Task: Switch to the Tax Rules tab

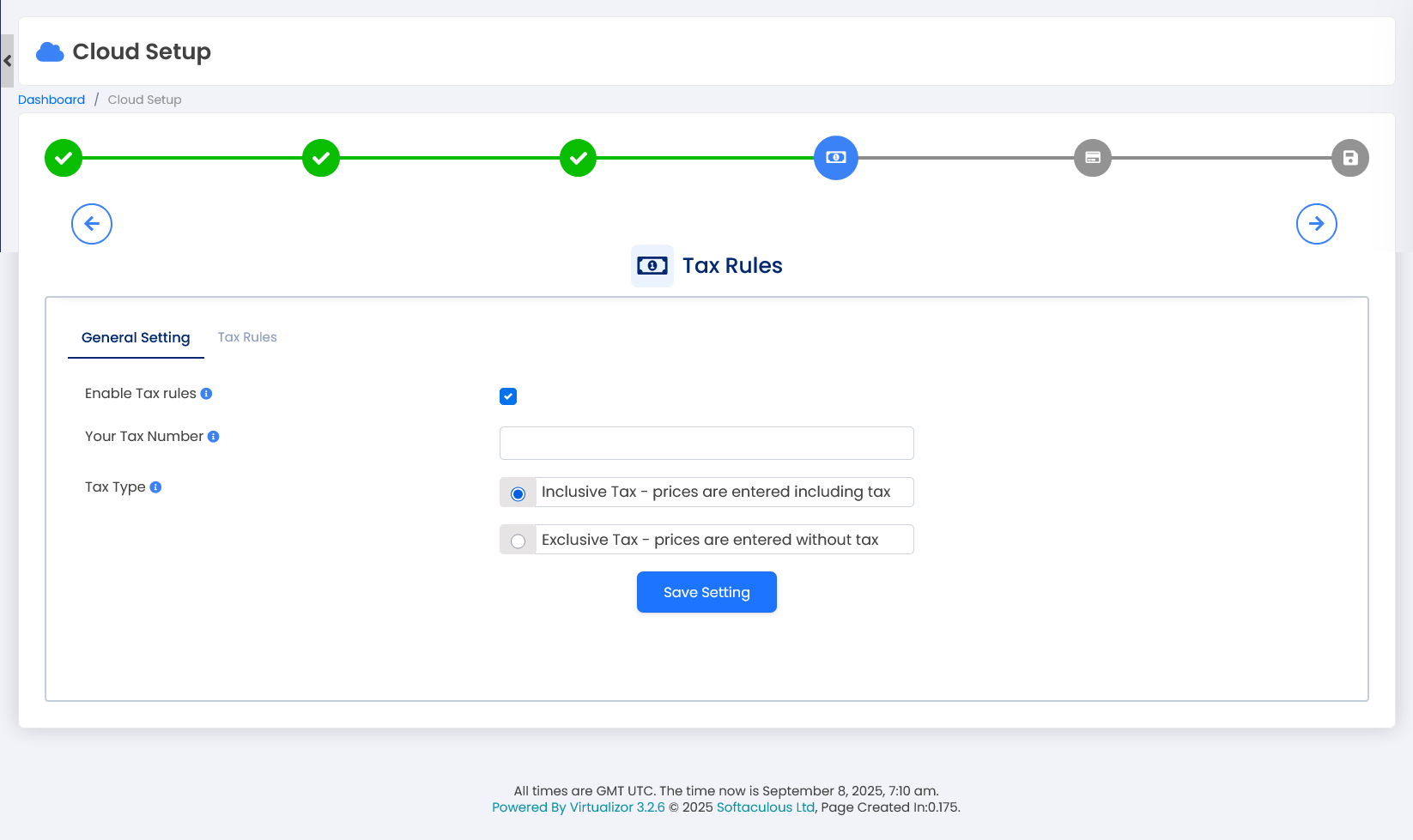Action: [247, 337]
